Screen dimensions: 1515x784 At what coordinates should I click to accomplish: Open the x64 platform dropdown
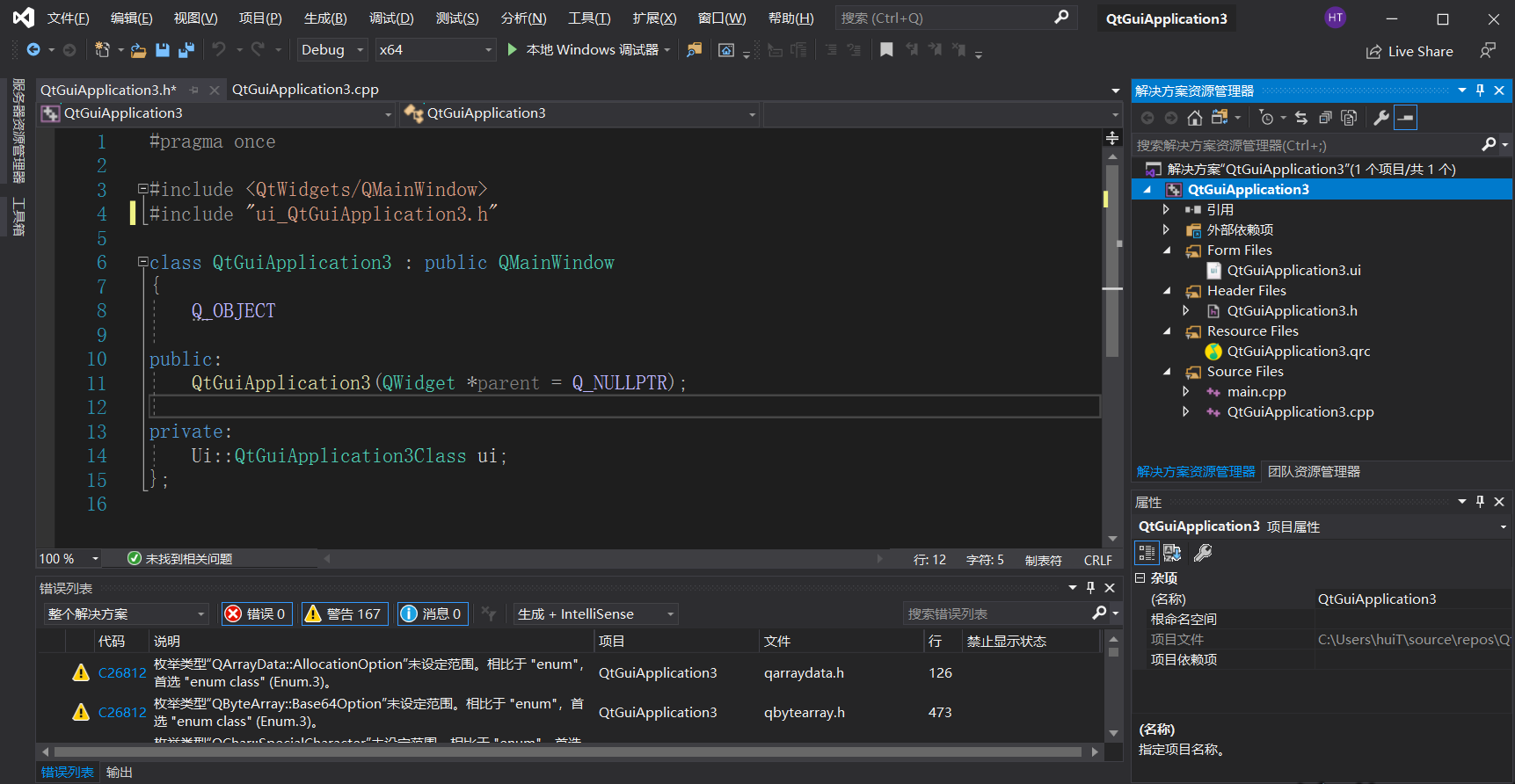(435, 50)
